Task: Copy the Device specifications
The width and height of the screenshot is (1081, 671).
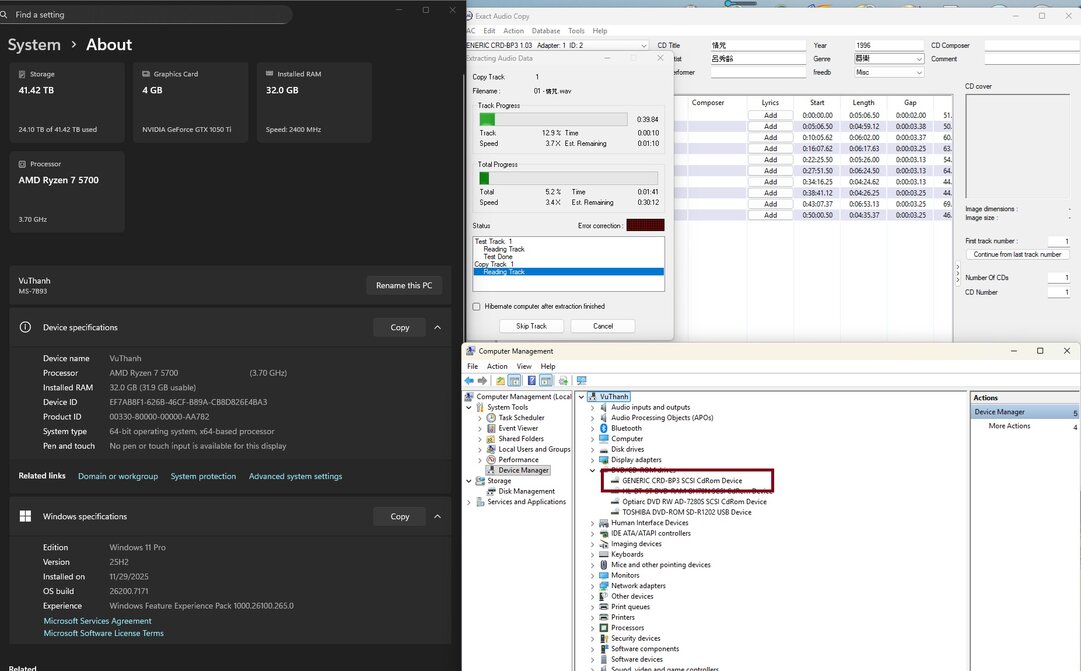Action: 400,328
